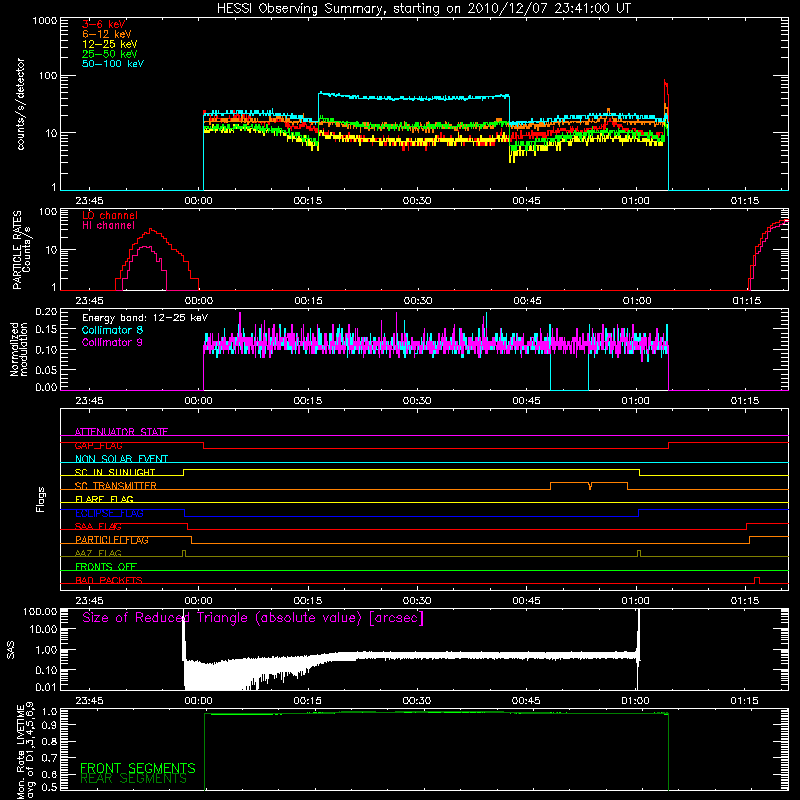Click the 01:15 tick label under Flags plot
This screenshot has width=800, height=800.
tap(744, 601)
